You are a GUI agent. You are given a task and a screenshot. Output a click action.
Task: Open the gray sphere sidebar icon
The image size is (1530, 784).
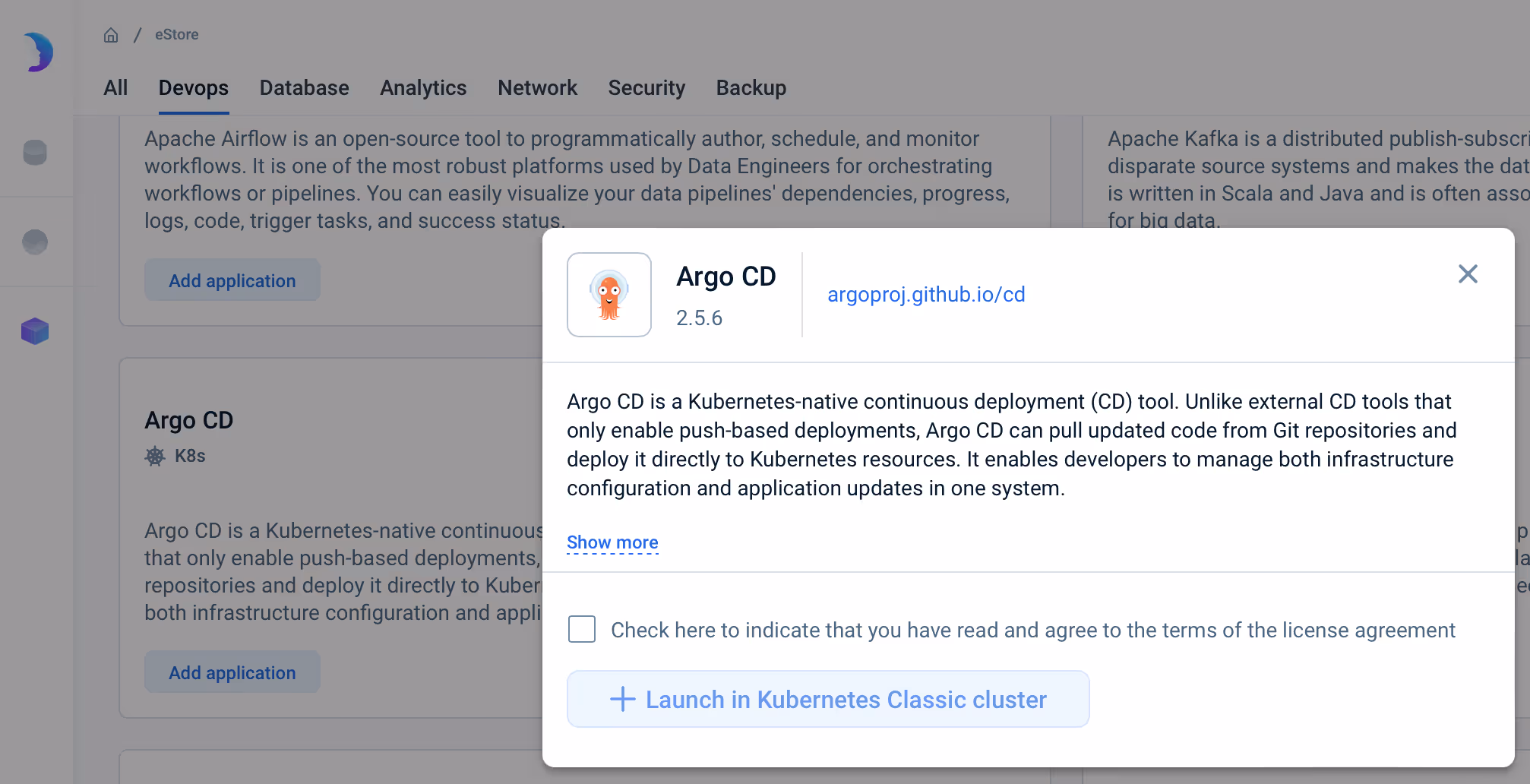[35, 242]
